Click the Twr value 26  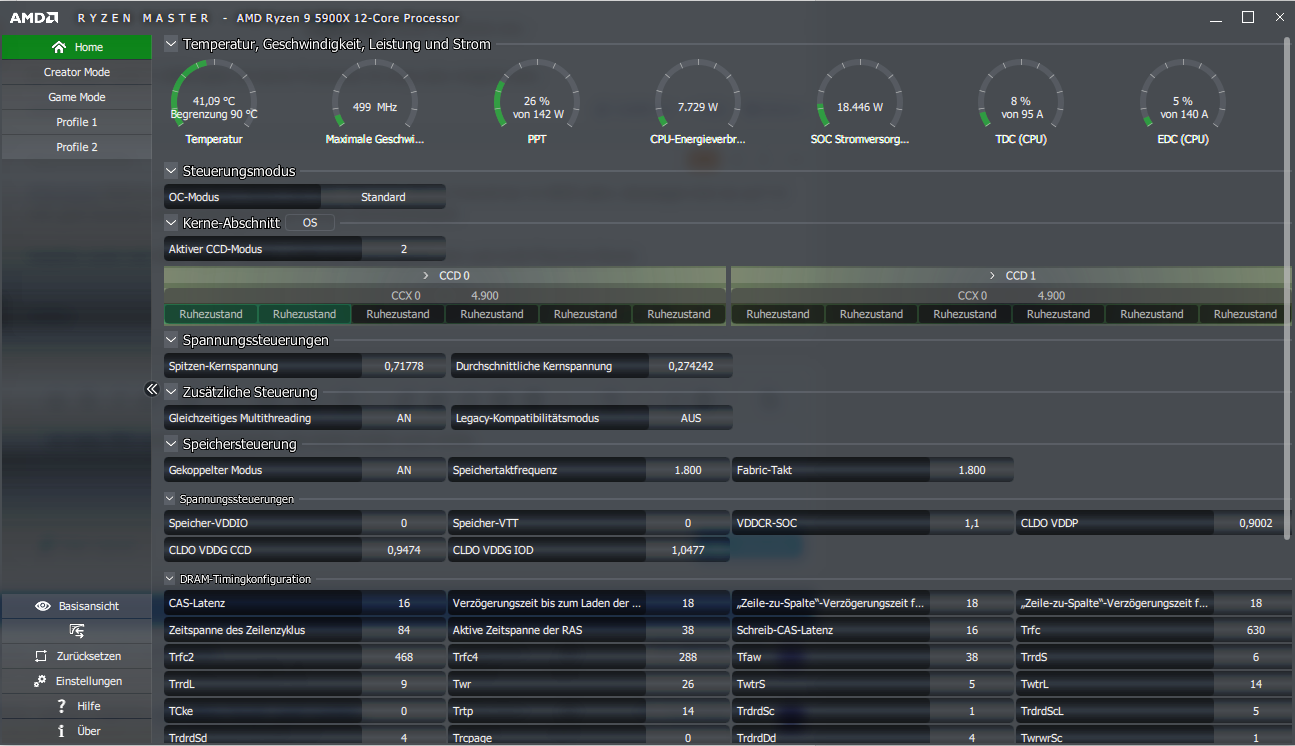click(x=688, y=684)
